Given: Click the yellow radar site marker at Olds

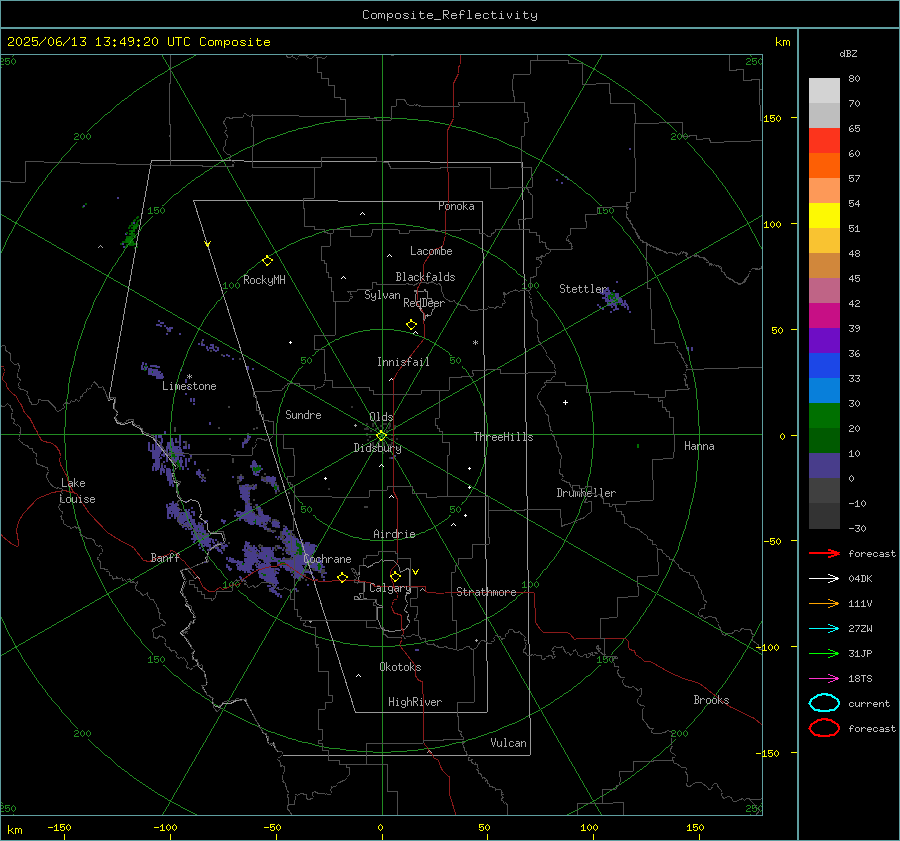Looking at the screenshot, I should [381, 436].
